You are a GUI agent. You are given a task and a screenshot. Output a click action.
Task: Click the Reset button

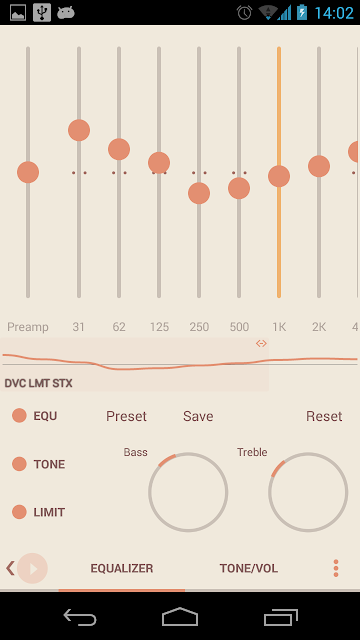click(x=324, y=416)
